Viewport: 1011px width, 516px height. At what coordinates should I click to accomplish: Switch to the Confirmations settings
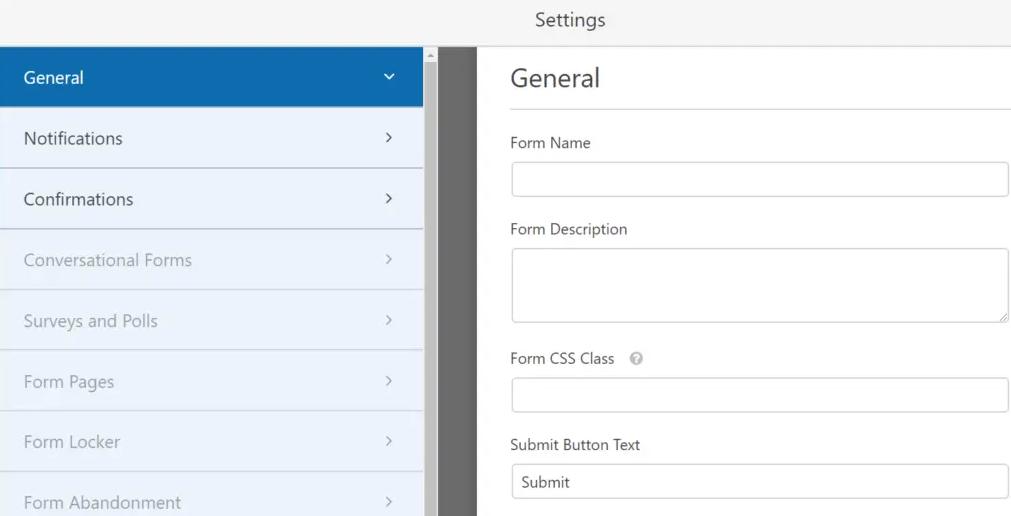click(78, 200)
